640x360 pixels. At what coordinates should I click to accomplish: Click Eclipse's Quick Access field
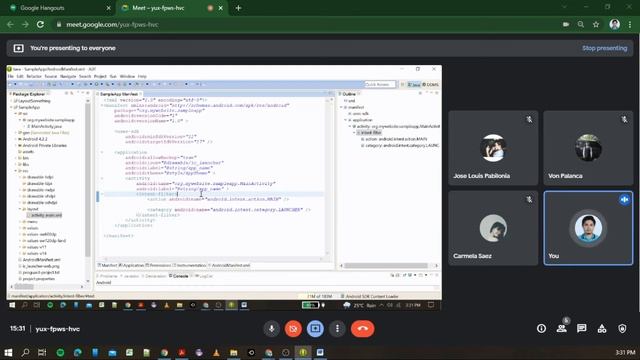coord(380,84)
